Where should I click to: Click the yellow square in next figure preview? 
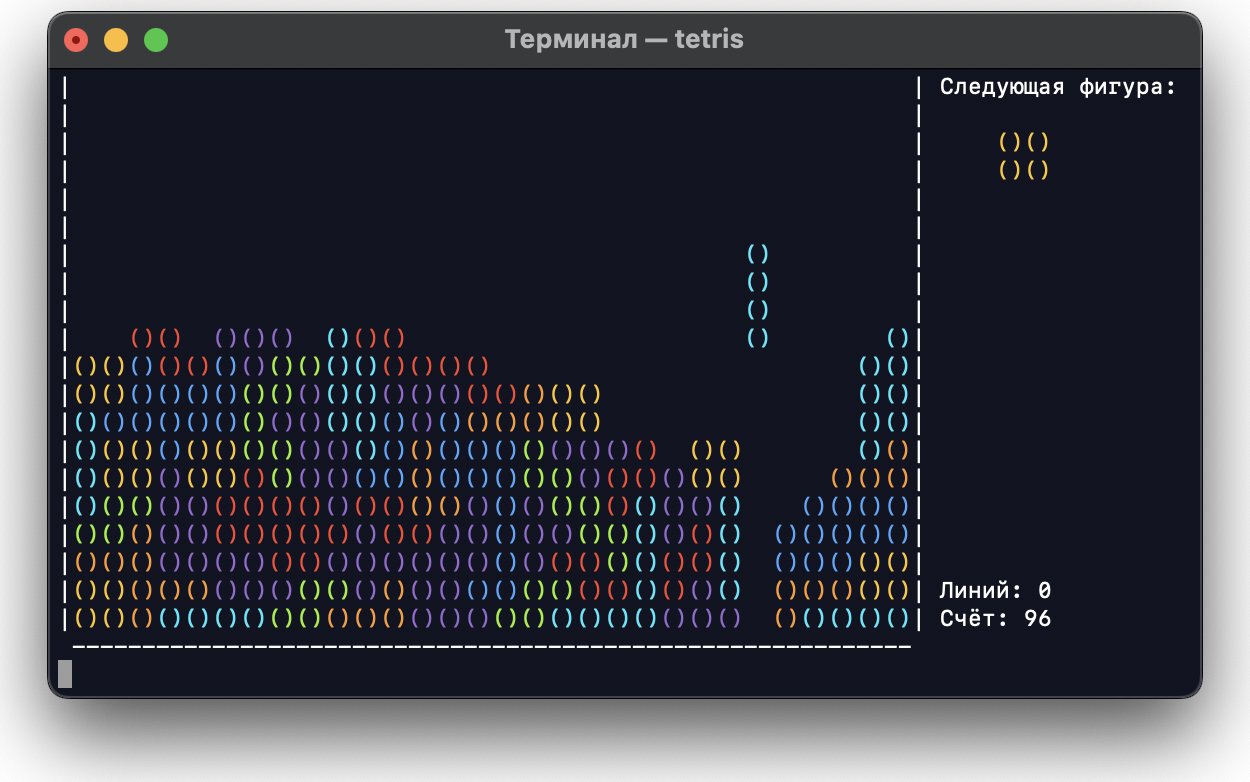[x=1022, y=155]
